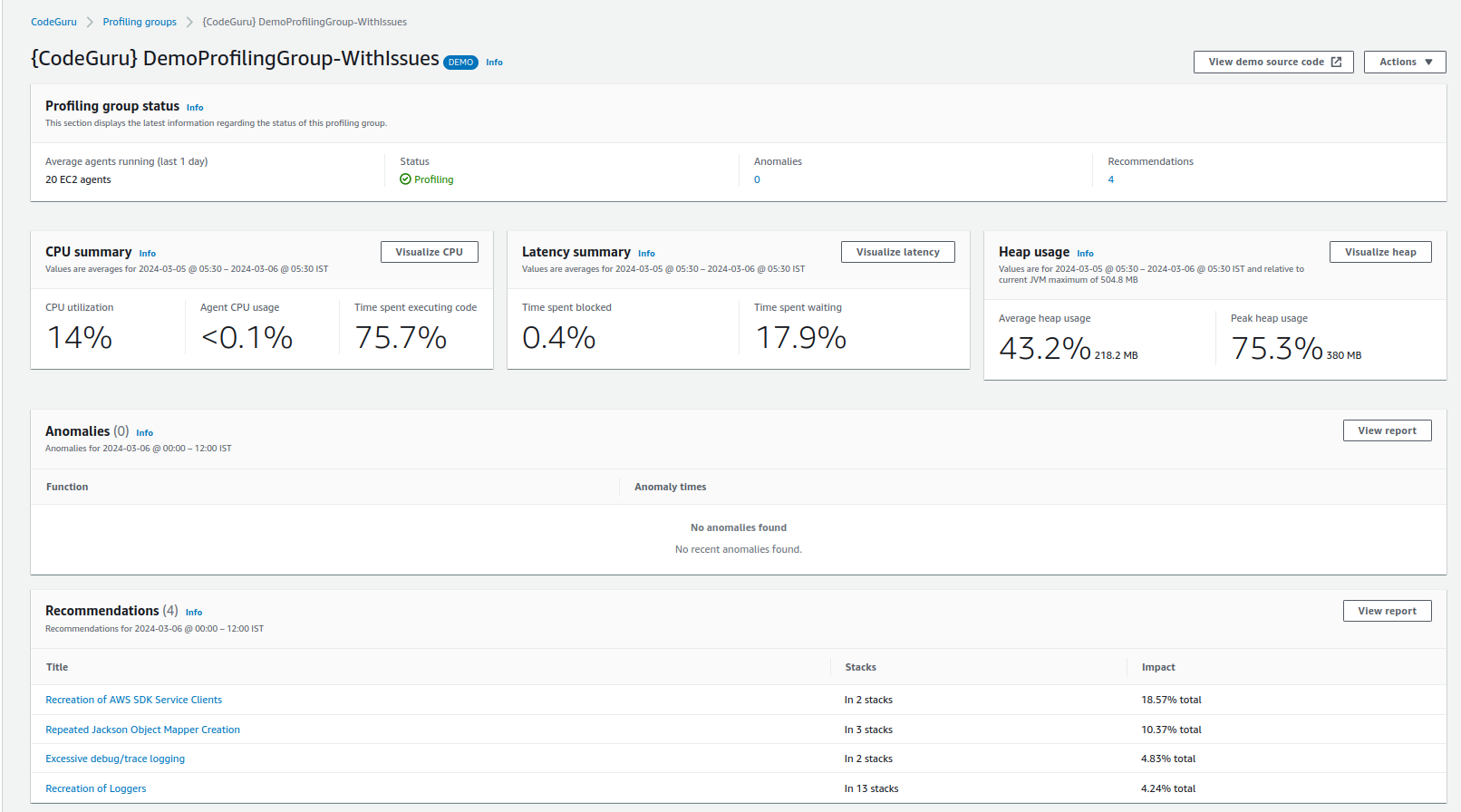Click the '20 EC2 agents' value

[78, 179]
